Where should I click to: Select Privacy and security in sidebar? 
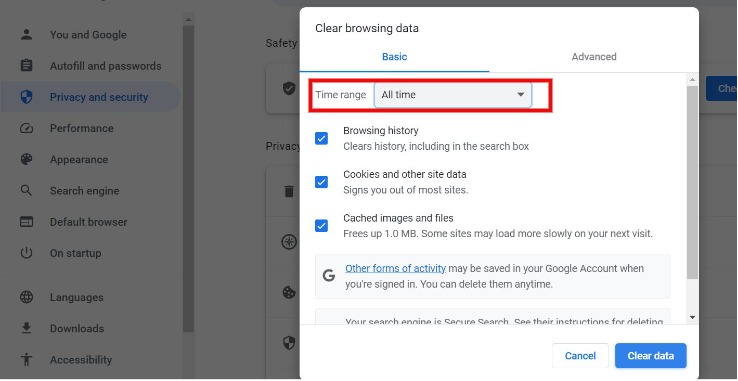90,97
